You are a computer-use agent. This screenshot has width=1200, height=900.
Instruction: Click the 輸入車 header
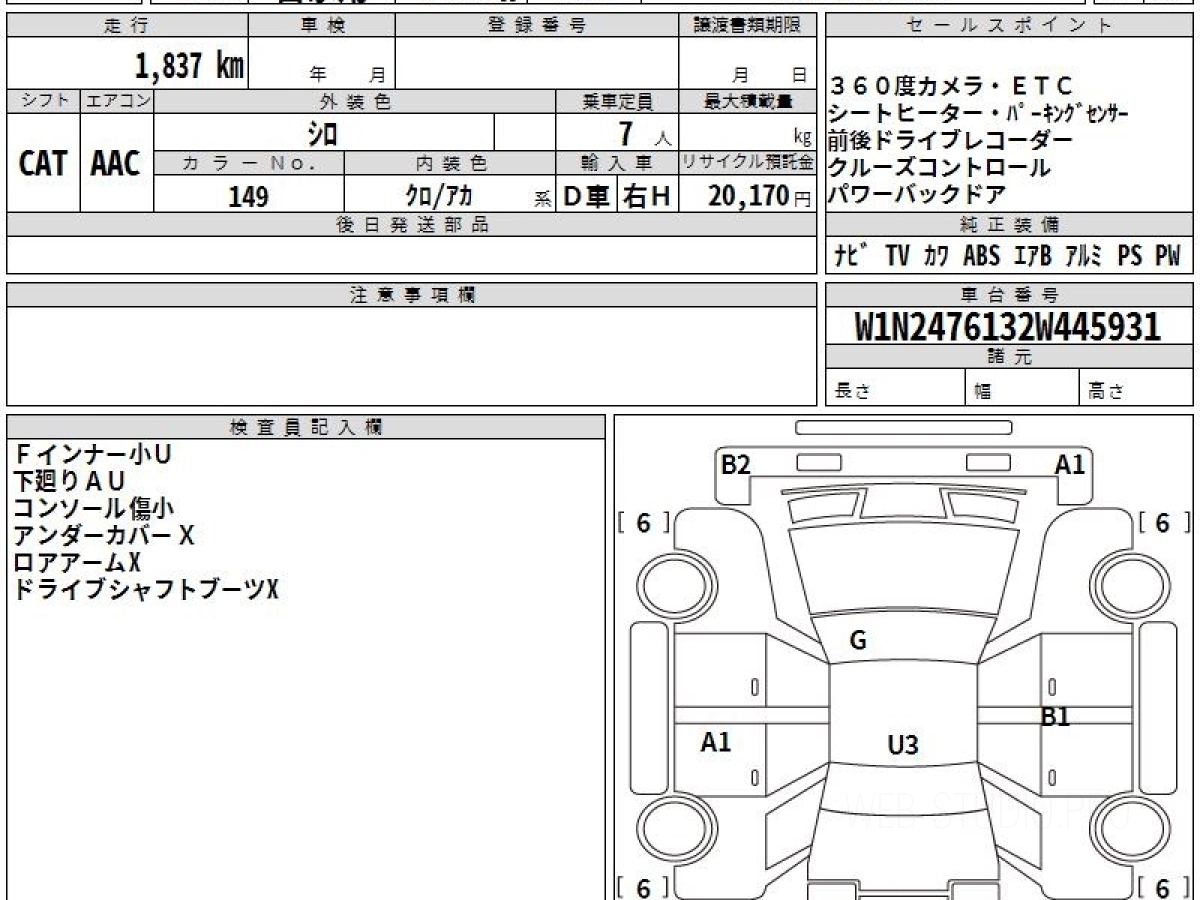click(x=617, y=163)
